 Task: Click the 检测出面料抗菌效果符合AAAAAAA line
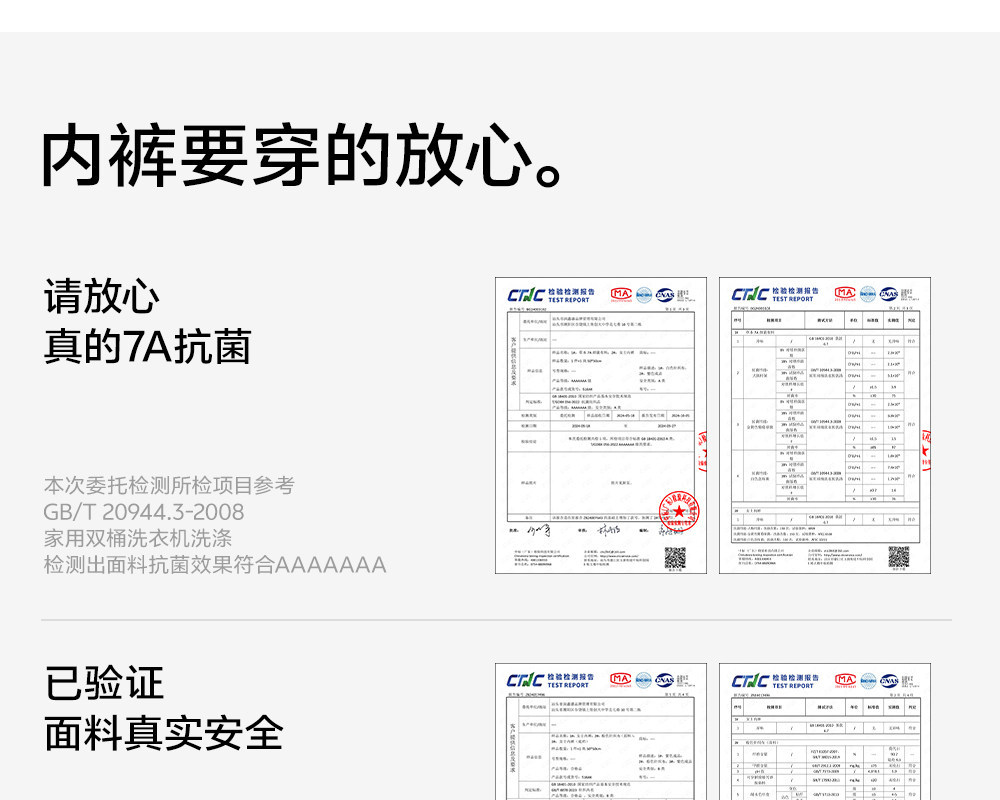tap(215, 565)
